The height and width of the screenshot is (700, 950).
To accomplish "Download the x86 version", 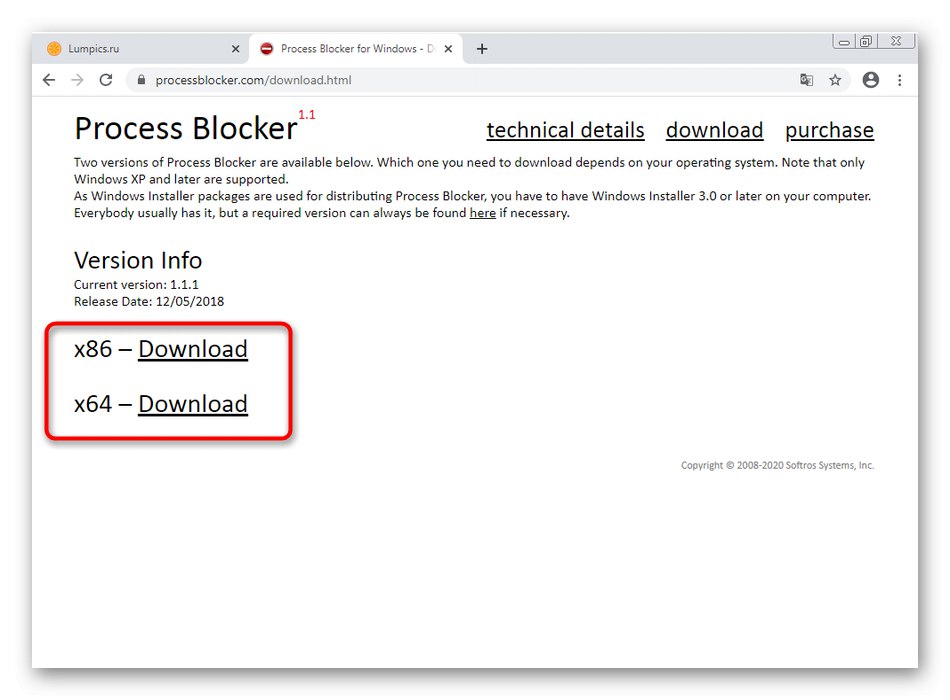I will point(193,349).
